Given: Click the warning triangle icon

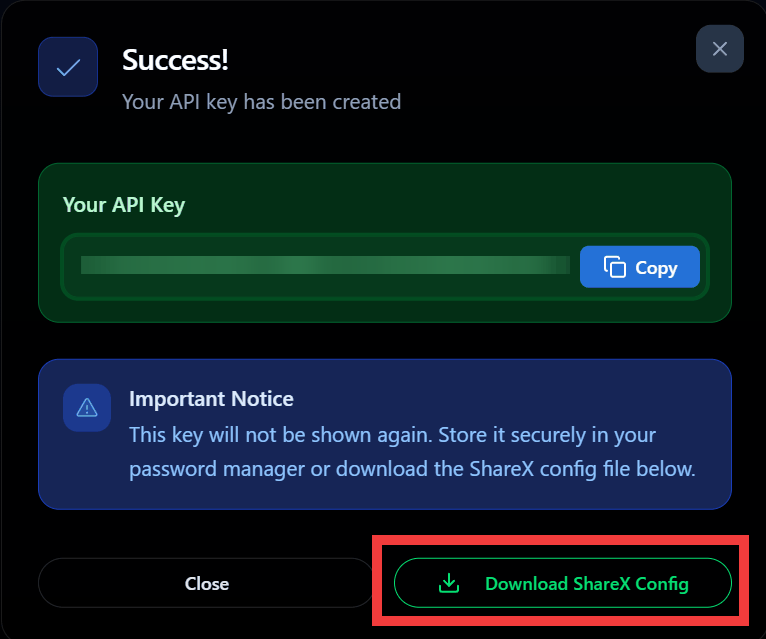Looking at the screenshot, I should 87,407.
